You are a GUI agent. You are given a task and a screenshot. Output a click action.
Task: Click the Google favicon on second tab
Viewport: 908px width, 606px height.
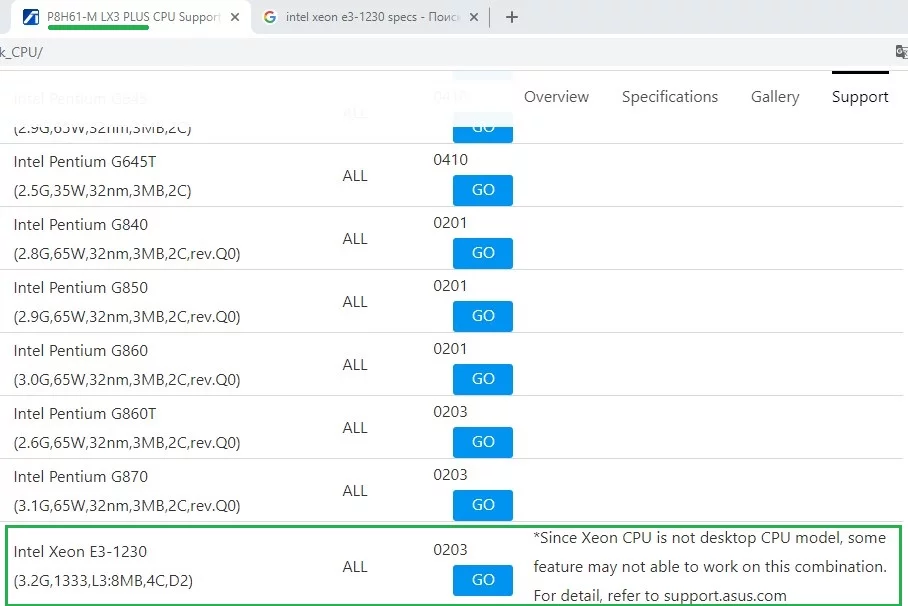tap(269, 17)
